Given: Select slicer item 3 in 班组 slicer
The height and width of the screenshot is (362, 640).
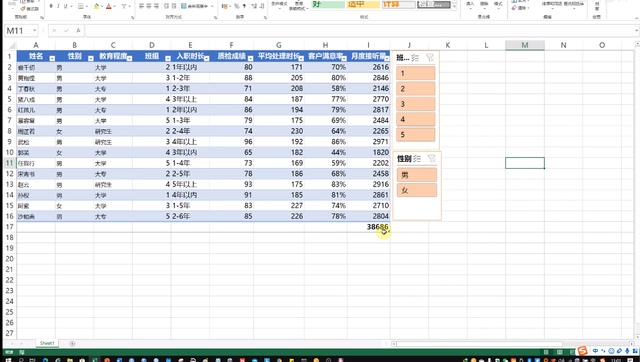Looking at the screenshot, I should coord(416,104).
